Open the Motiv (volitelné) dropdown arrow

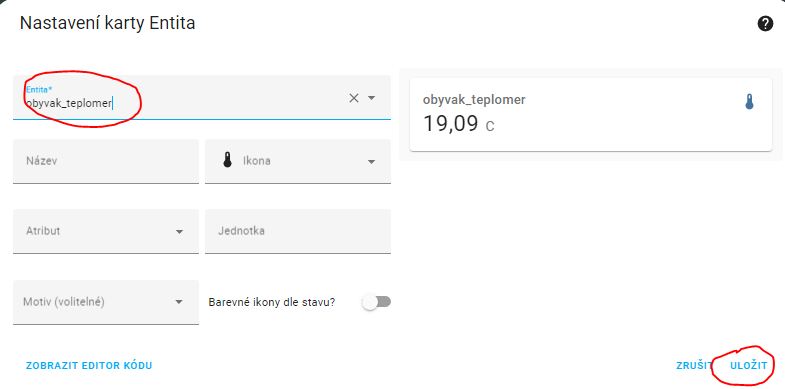(x=179, y=302)
